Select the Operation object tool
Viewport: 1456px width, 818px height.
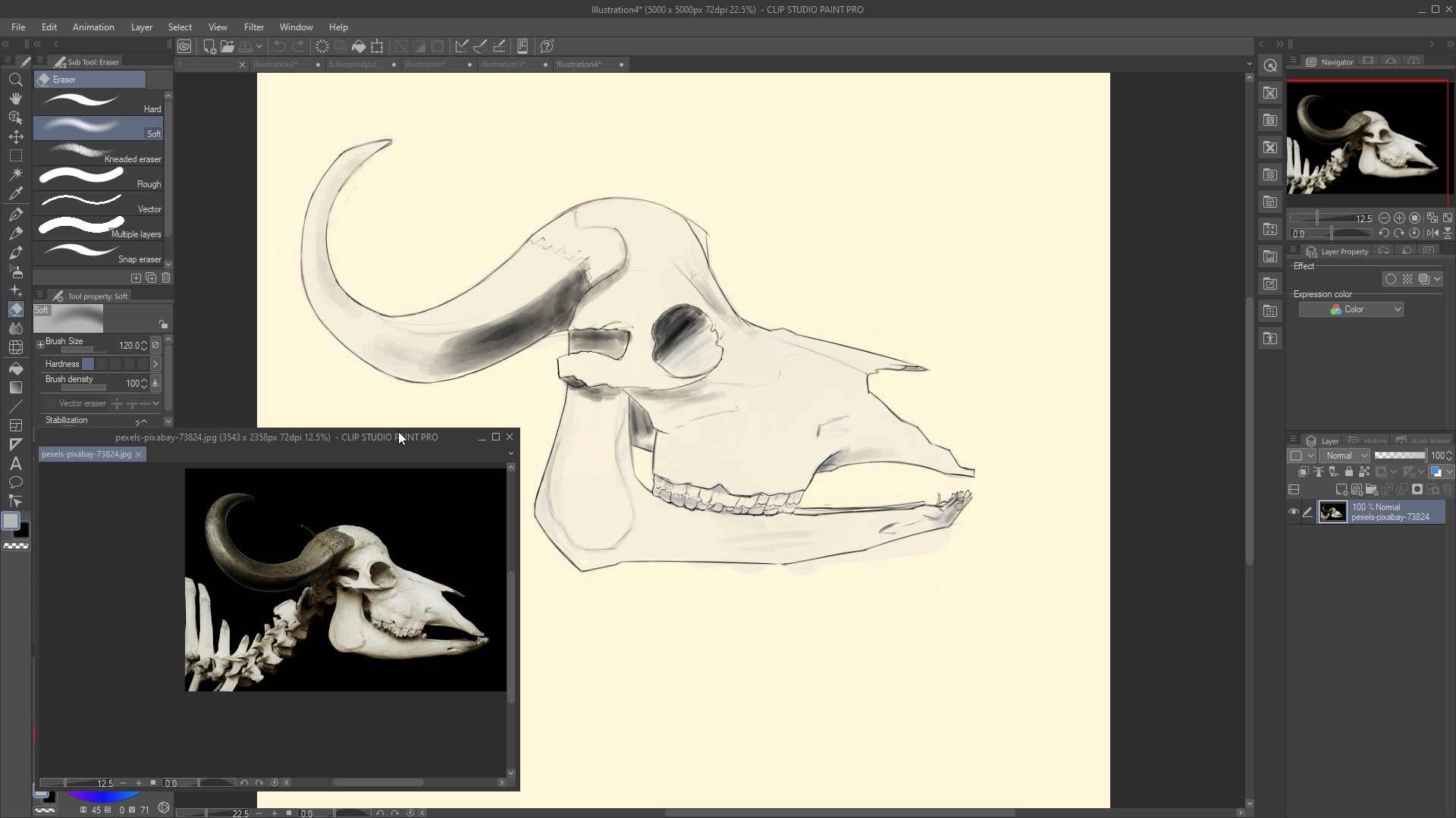pos(15,118)
